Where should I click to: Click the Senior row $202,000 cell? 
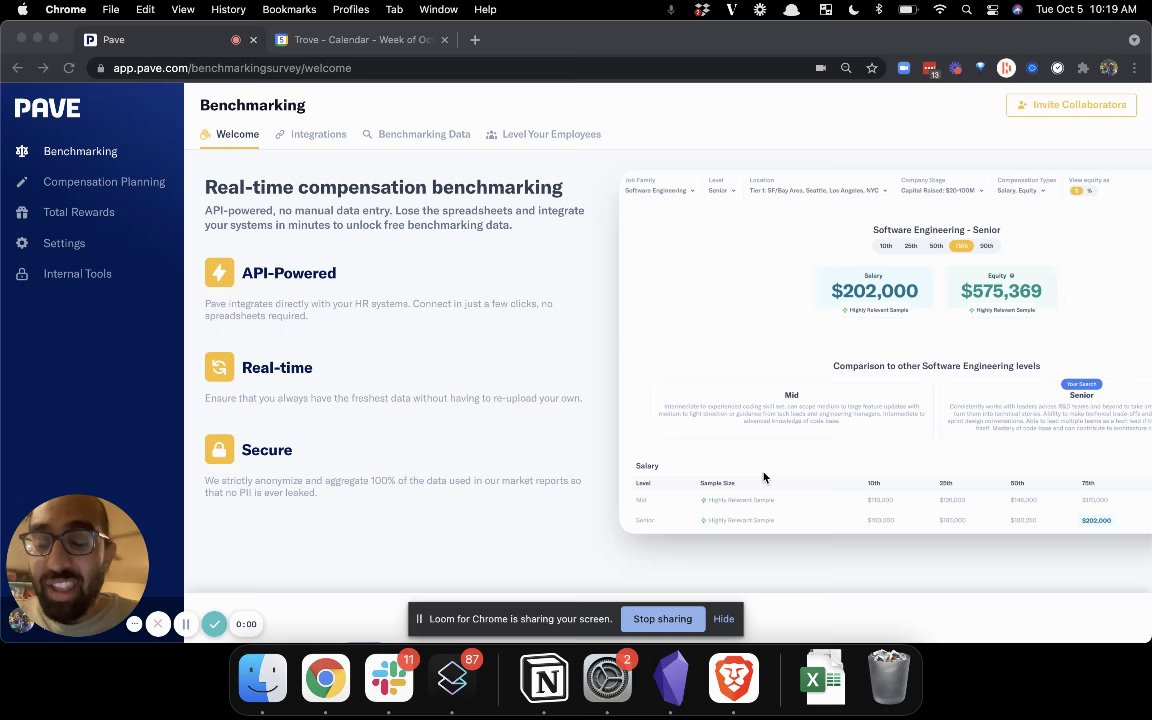(x=1096, y=520)
